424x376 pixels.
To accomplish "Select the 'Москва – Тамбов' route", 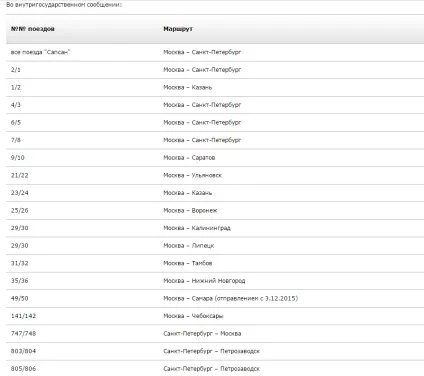I will 188,263.
